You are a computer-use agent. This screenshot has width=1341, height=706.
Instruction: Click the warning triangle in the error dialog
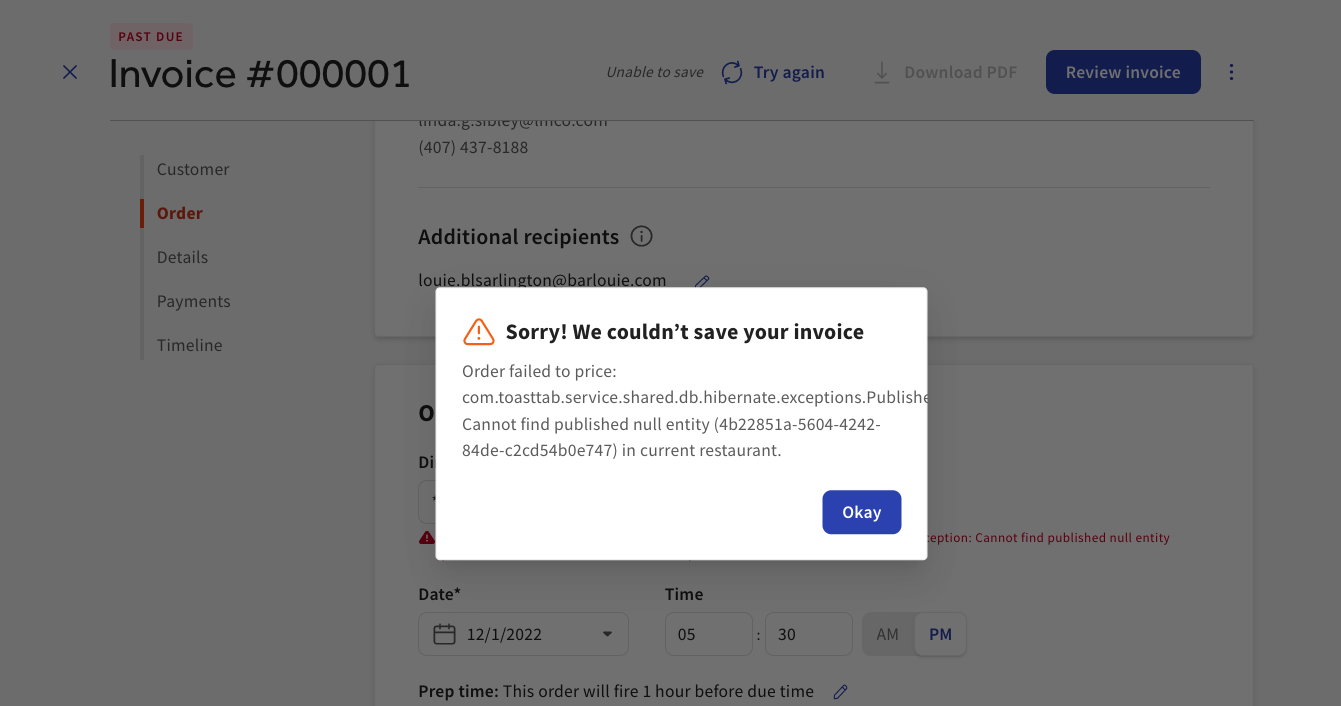pyautogui.click(x=478, y=332)
